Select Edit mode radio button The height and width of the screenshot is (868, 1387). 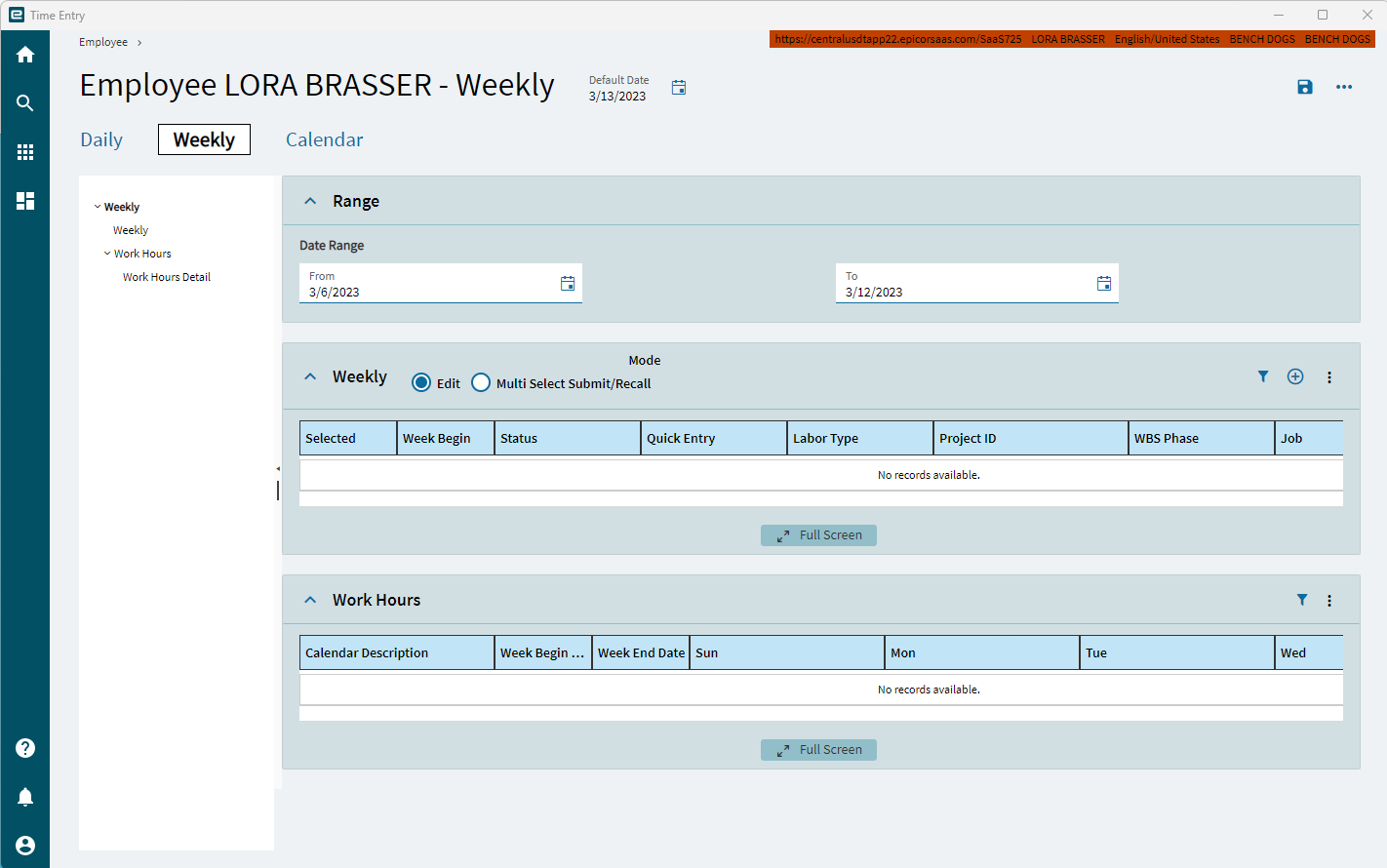[x=421, y=382]
